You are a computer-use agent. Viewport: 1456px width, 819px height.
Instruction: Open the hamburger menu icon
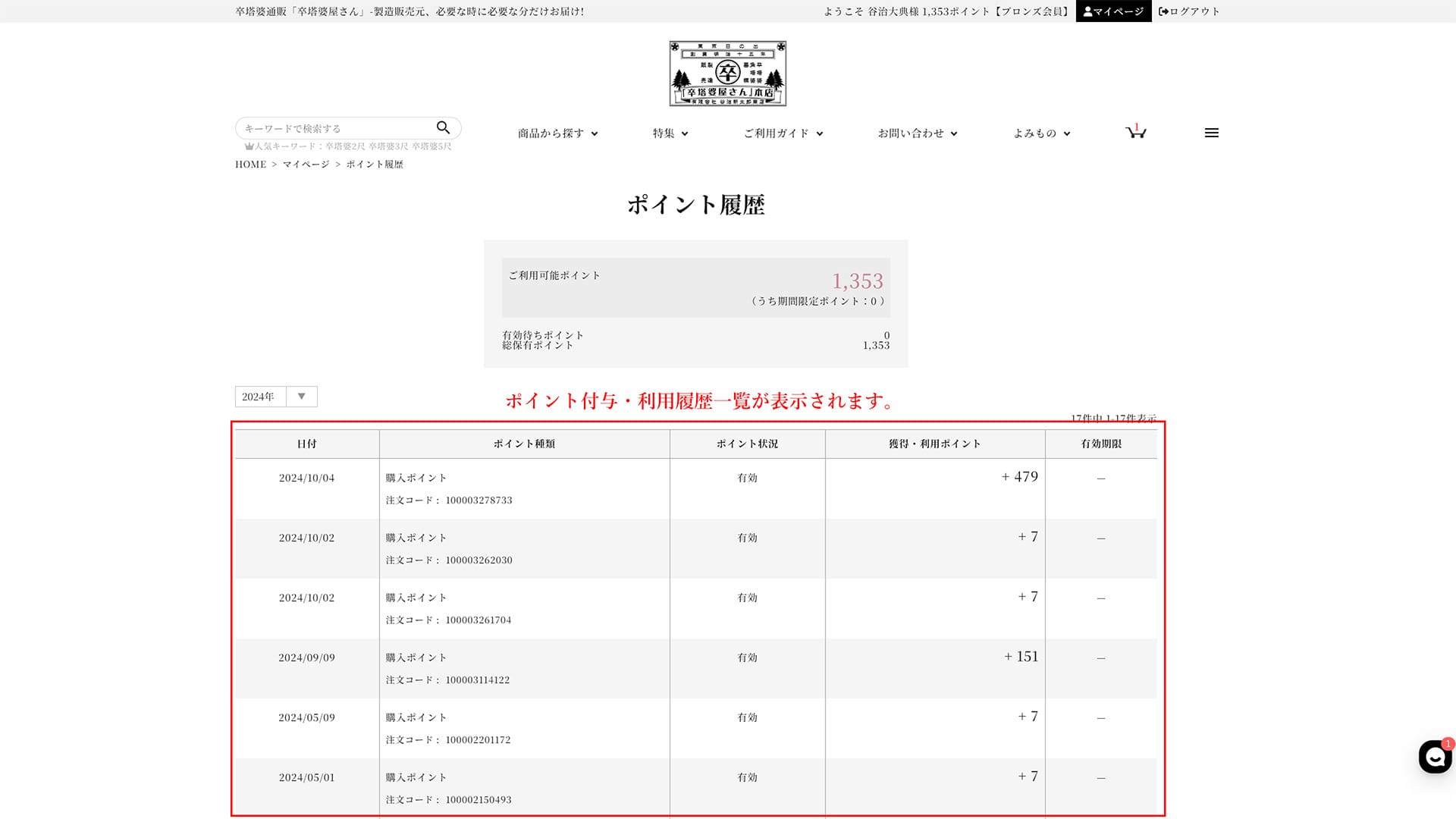click(x=1211, y=133)
